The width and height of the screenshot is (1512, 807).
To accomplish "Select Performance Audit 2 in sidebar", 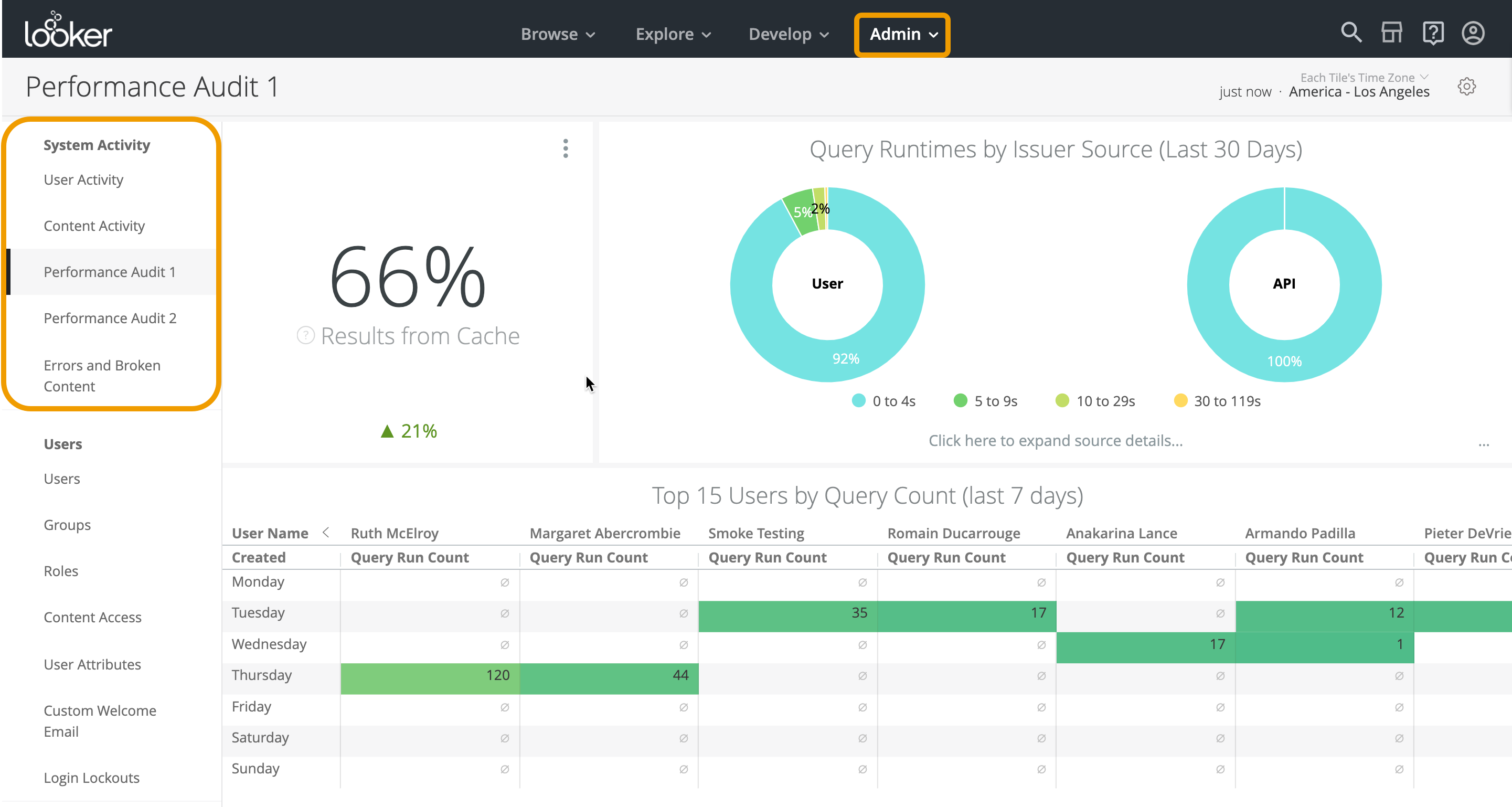I will pos(110,318).
